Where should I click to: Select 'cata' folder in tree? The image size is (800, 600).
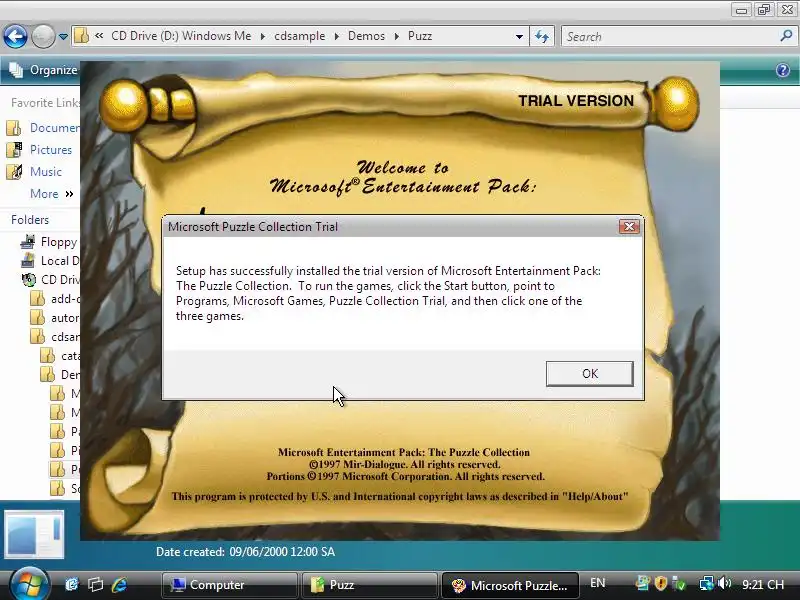pyautogui.click(x=60, y=356)
